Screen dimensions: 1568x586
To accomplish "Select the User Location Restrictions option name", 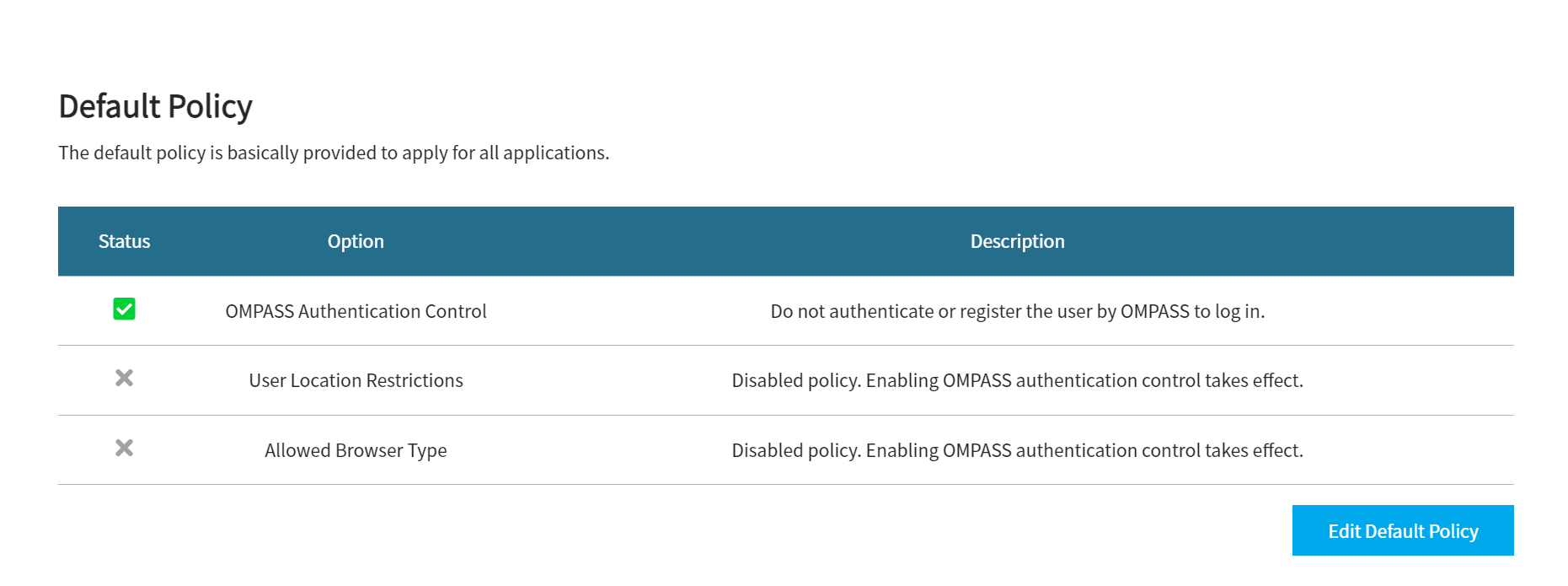I will 356,380.
